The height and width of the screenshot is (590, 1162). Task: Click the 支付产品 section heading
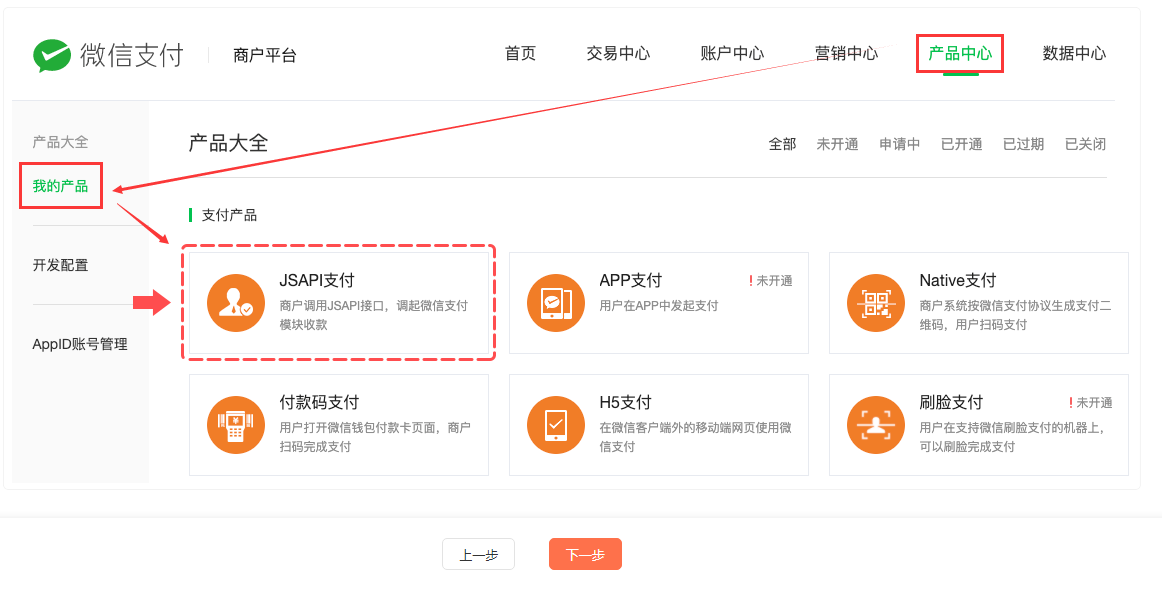tap(229, 216)
